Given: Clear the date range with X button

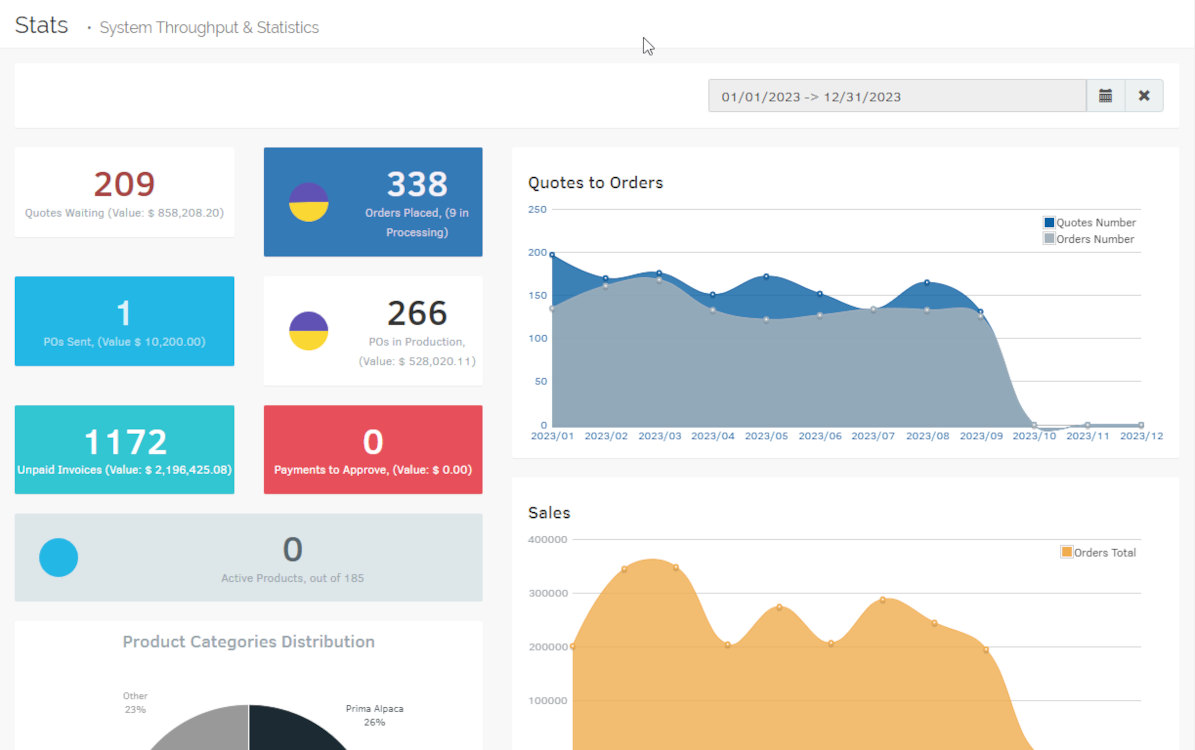Looking at the screenshot, I should (1144, 96).
